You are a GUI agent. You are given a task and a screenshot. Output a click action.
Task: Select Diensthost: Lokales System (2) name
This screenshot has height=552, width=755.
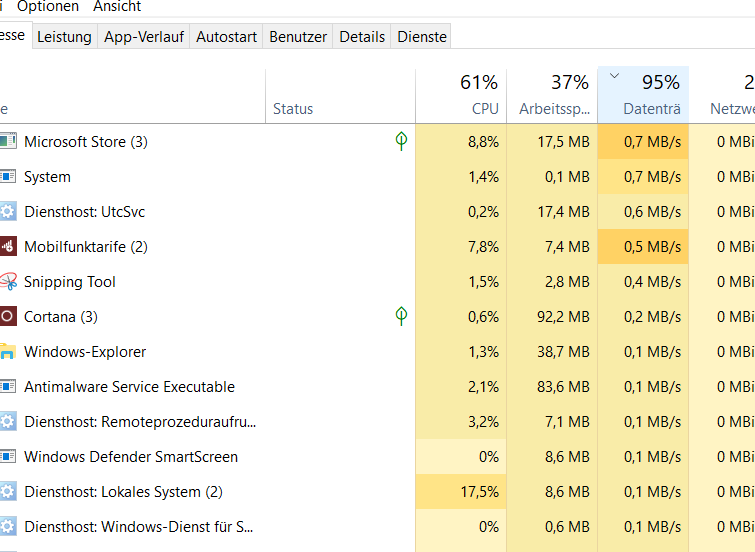point(123,492)
